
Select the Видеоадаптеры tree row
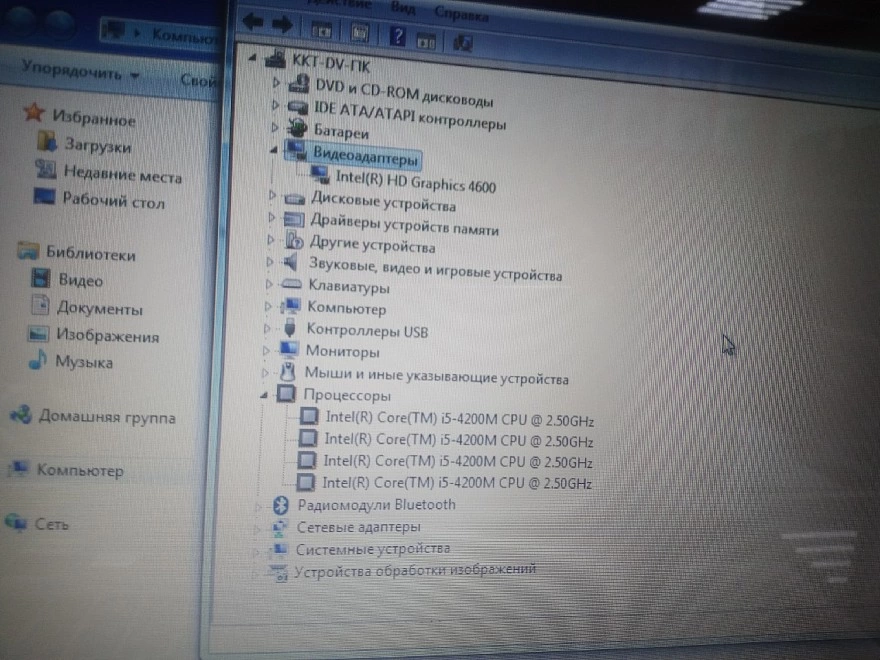tap(365, 155)
